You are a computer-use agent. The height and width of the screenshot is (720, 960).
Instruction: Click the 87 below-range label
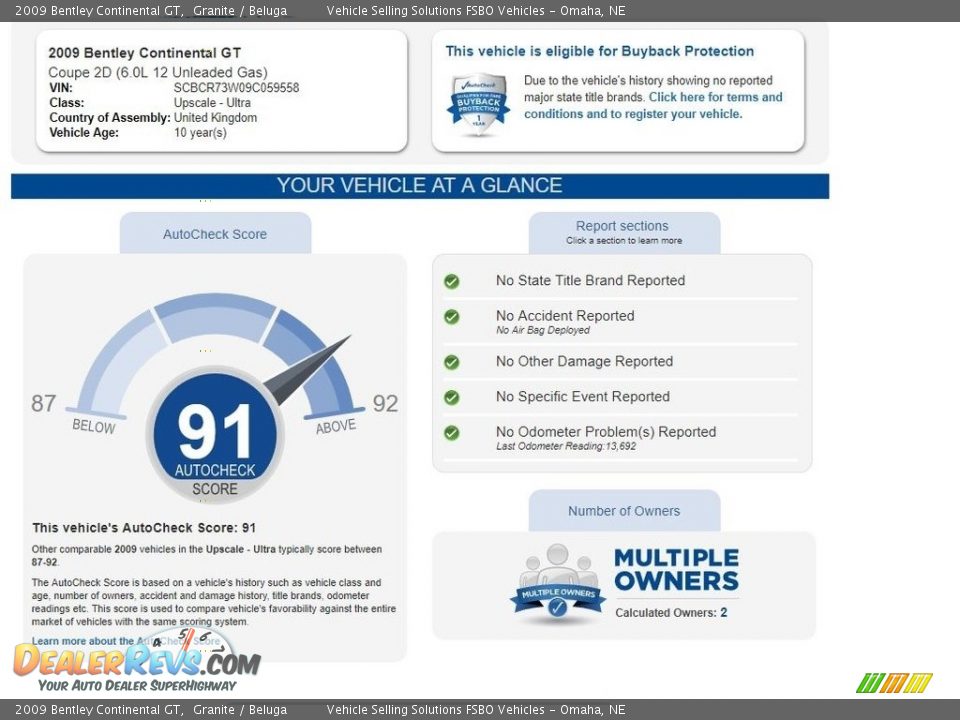(43, 403)
